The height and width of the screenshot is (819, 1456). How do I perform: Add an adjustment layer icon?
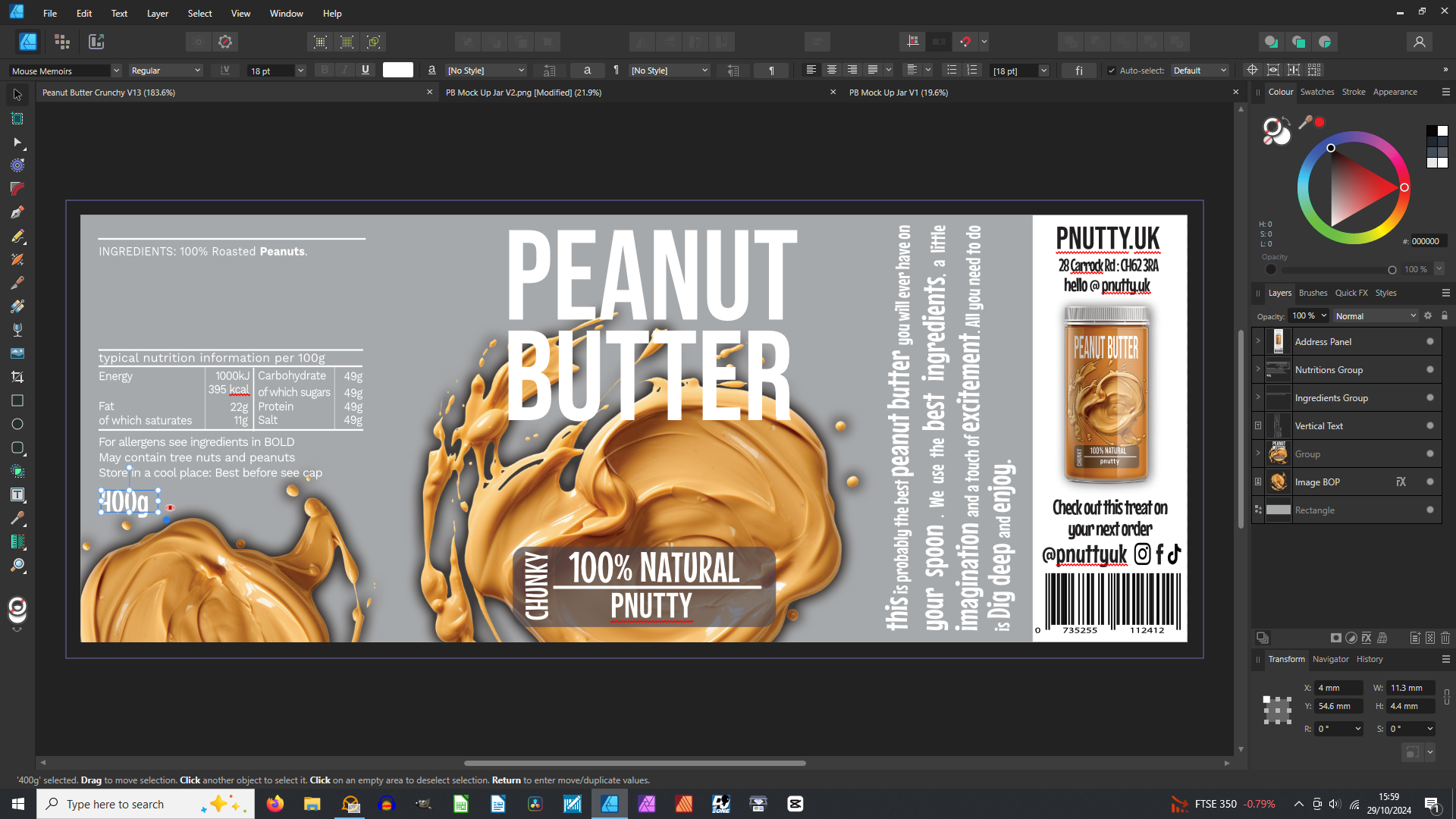pos(1351,638)
